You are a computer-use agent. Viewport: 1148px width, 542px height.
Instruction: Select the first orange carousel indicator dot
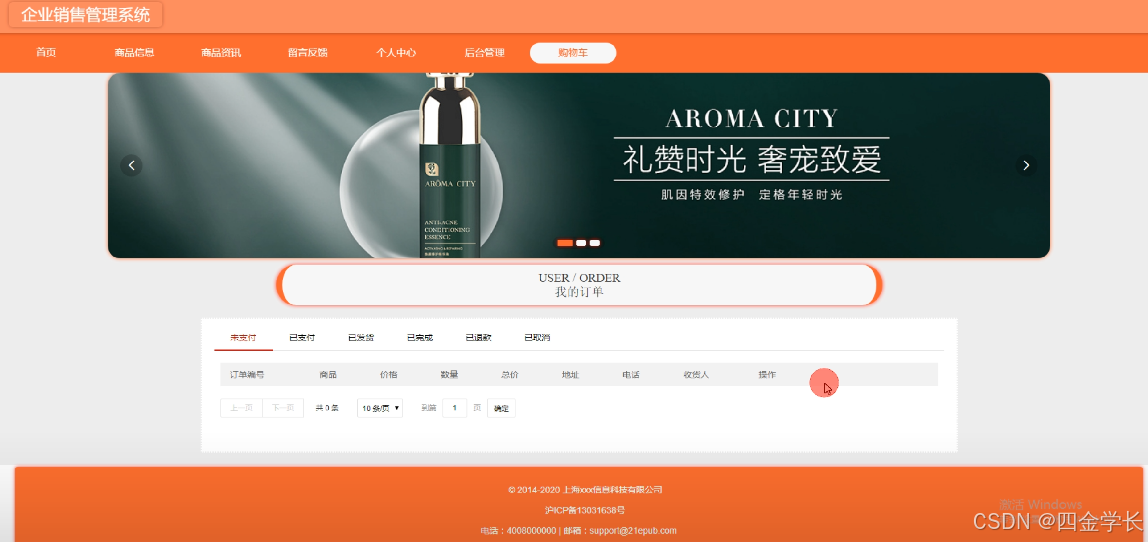point(564,242)
